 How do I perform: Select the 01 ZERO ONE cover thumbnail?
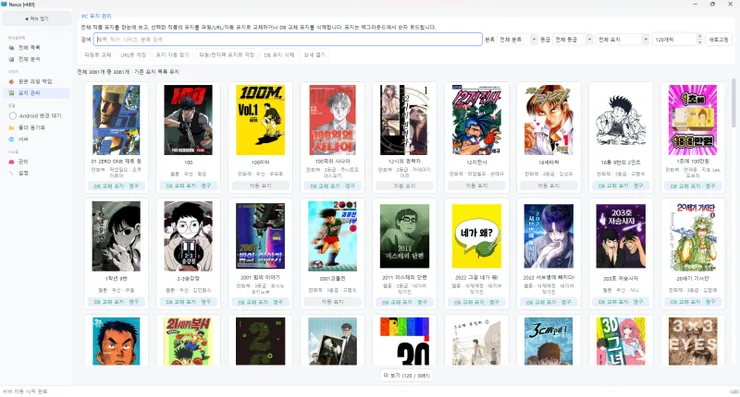(x=116, y=120)
